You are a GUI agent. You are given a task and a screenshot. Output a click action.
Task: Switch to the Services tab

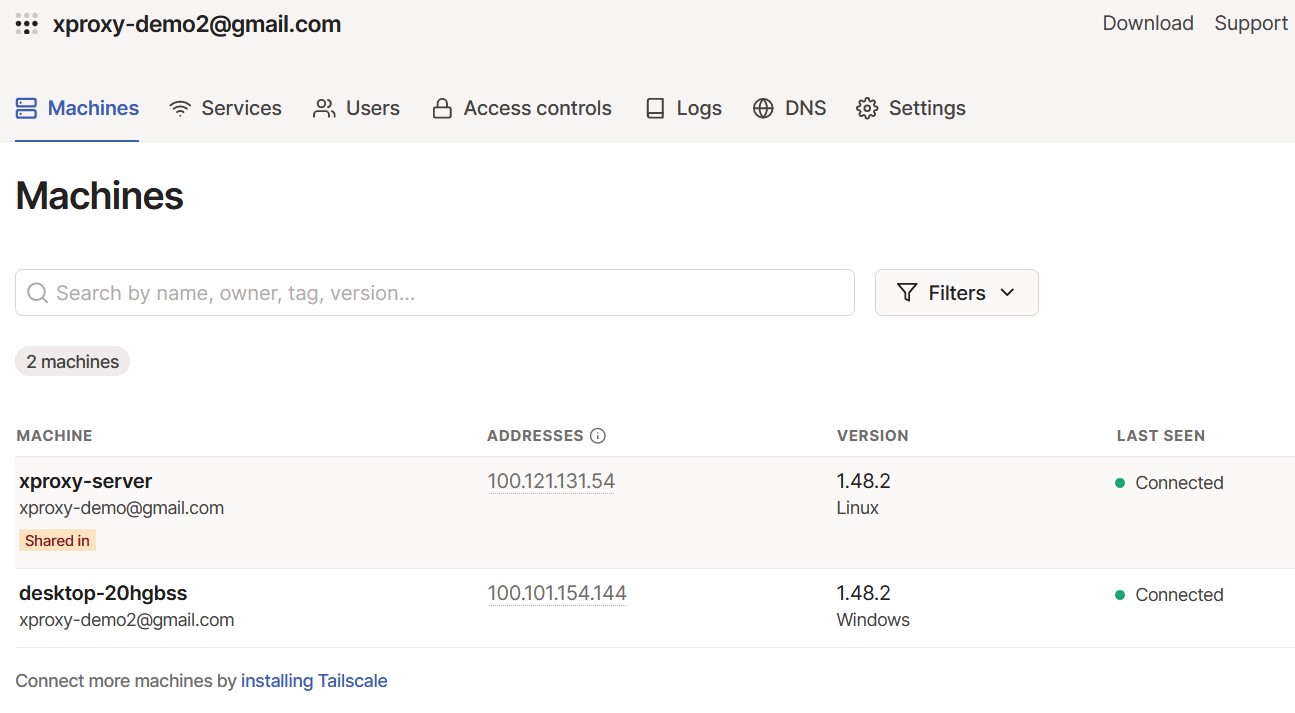click(225, 108)
